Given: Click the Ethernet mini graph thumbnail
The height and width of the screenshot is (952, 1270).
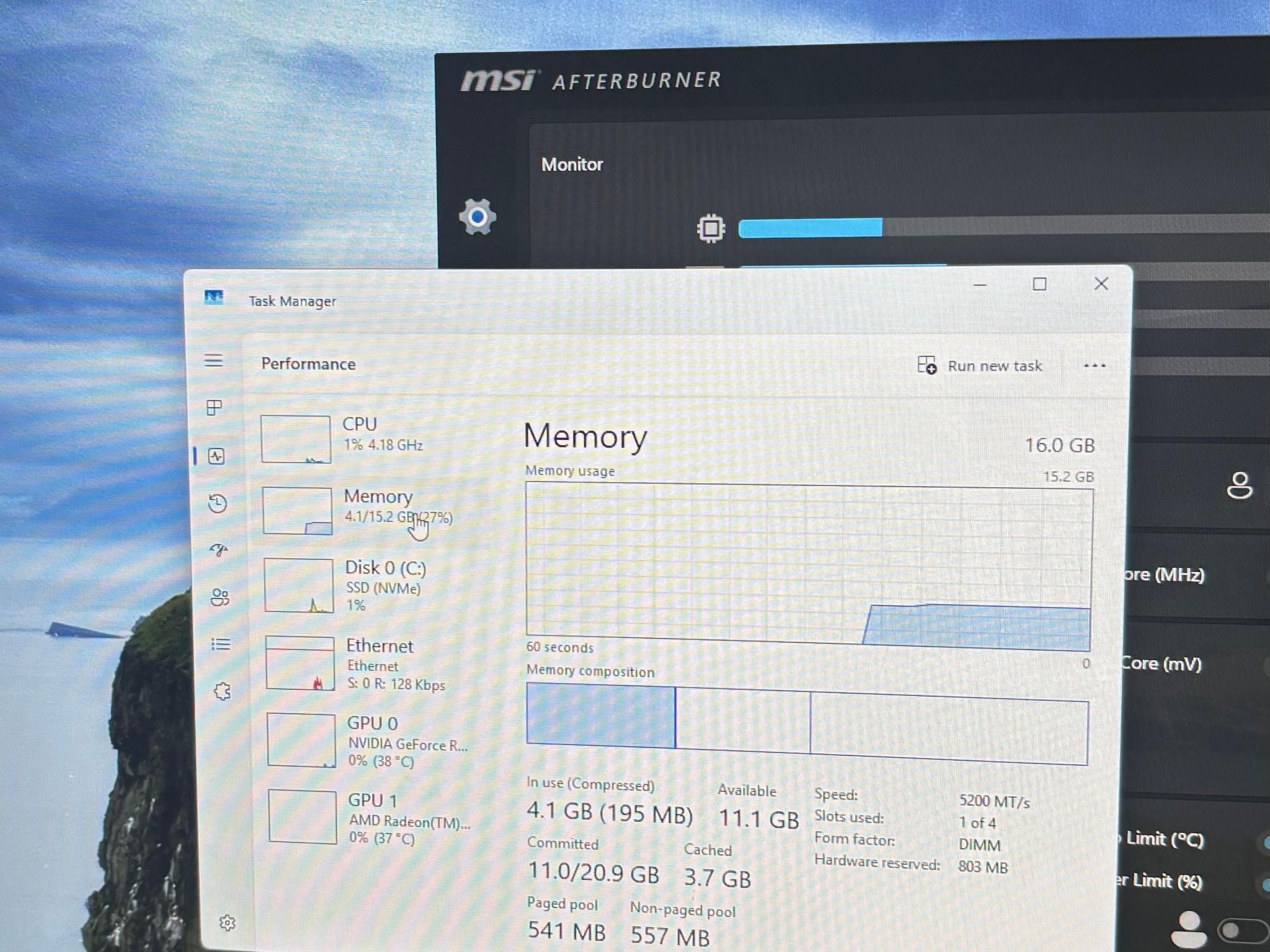Looking at the screenshot, I should click(x=300, y=663).
